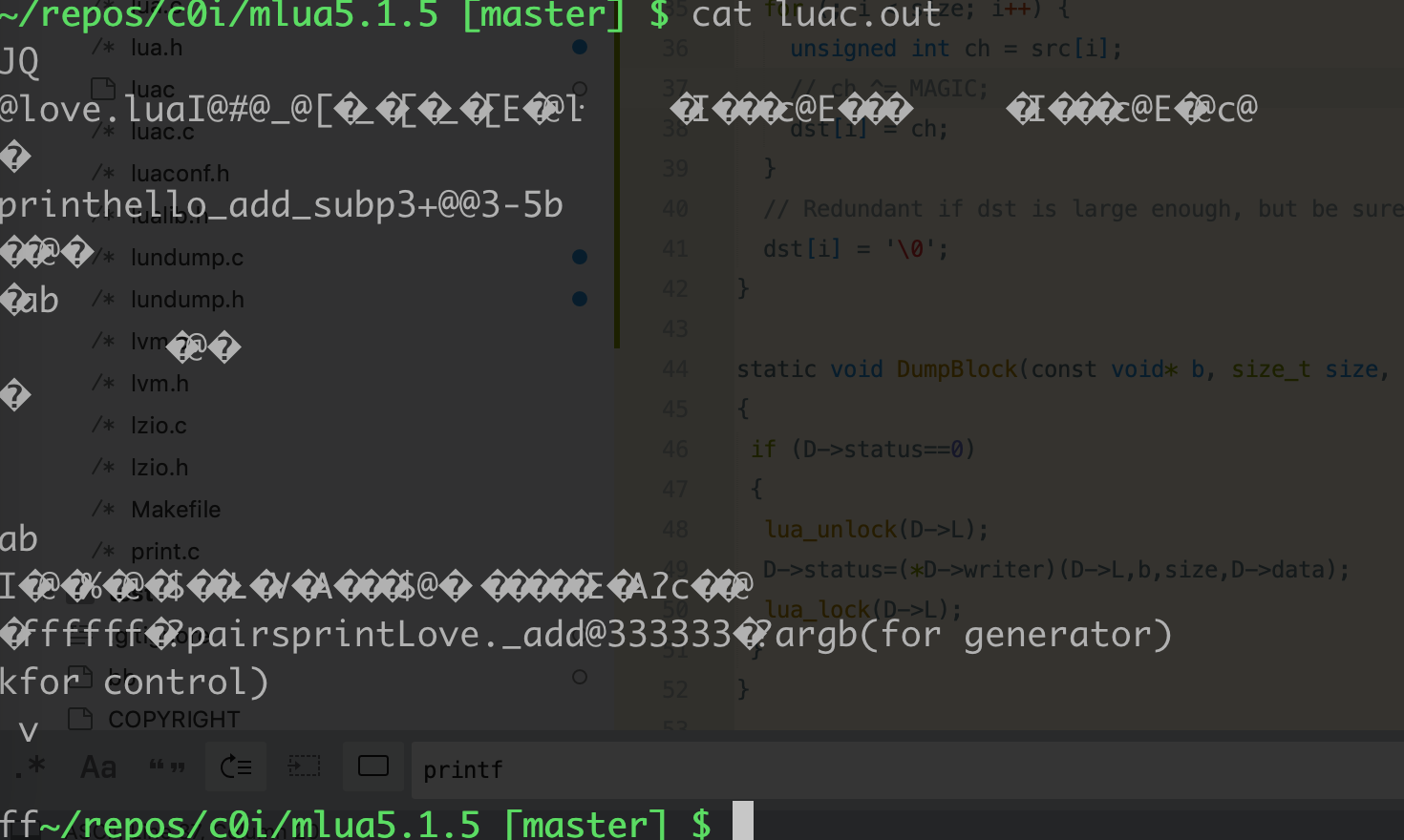Viewport: 1404px width, 840px height.
Task: Click 'unsigned int ch = src[i];' code
Action: coord(956,49)
